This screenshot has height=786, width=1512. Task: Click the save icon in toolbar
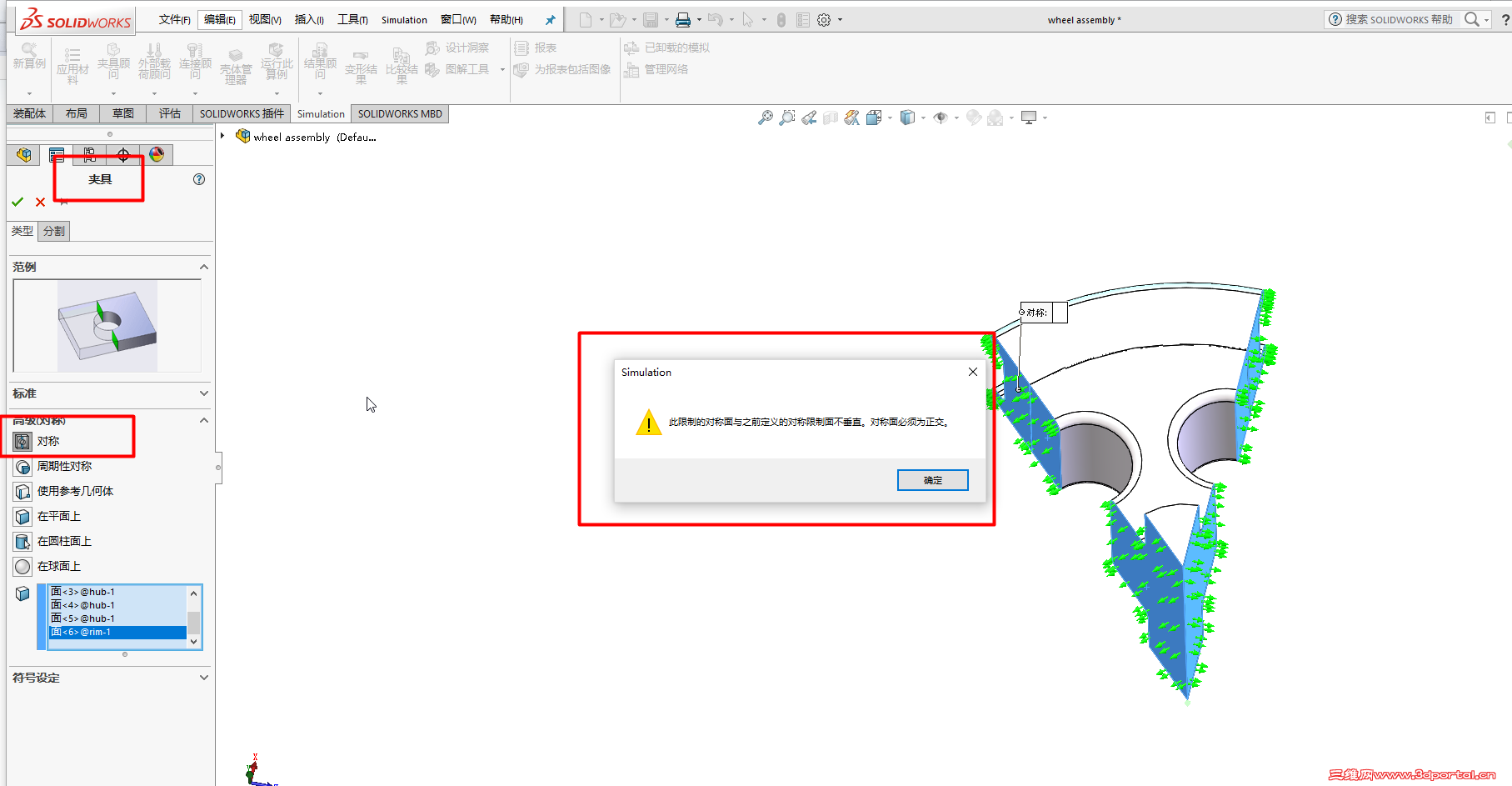[x=651, y=20]
